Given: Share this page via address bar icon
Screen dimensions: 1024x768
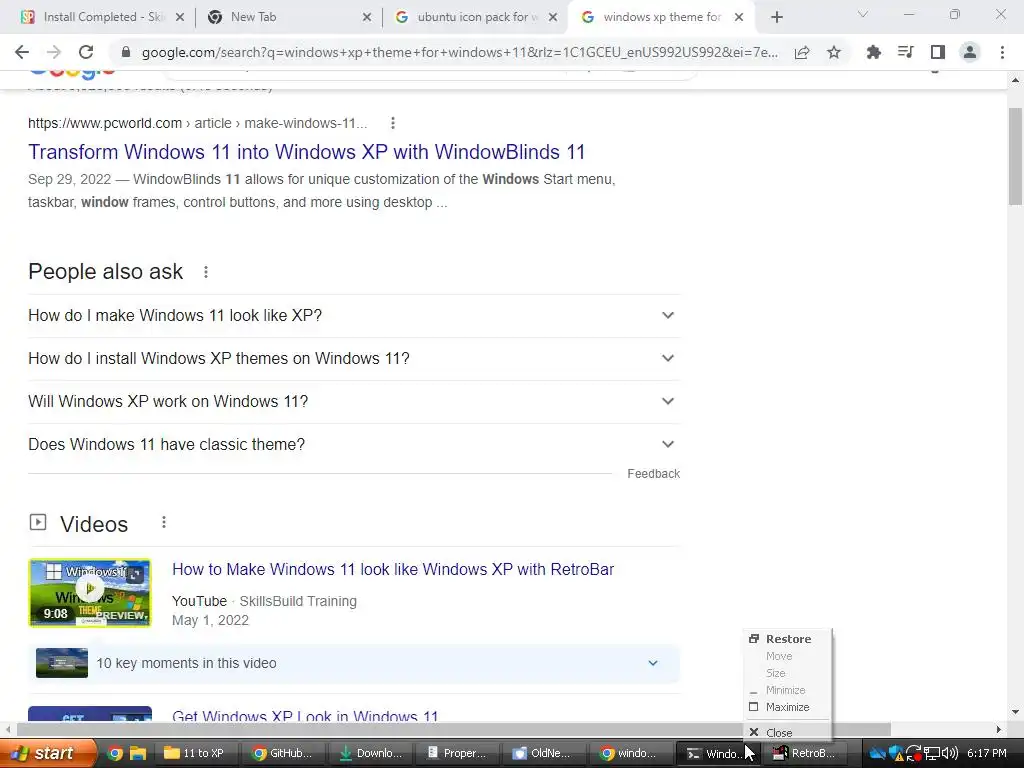Looking at the screenshot, I should 802,52.
